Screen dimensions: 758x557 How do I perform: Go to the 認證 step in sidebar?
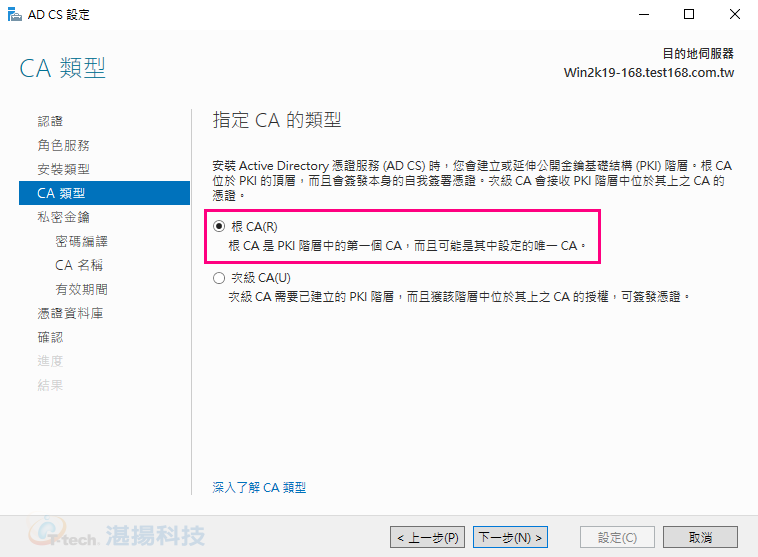50,121
